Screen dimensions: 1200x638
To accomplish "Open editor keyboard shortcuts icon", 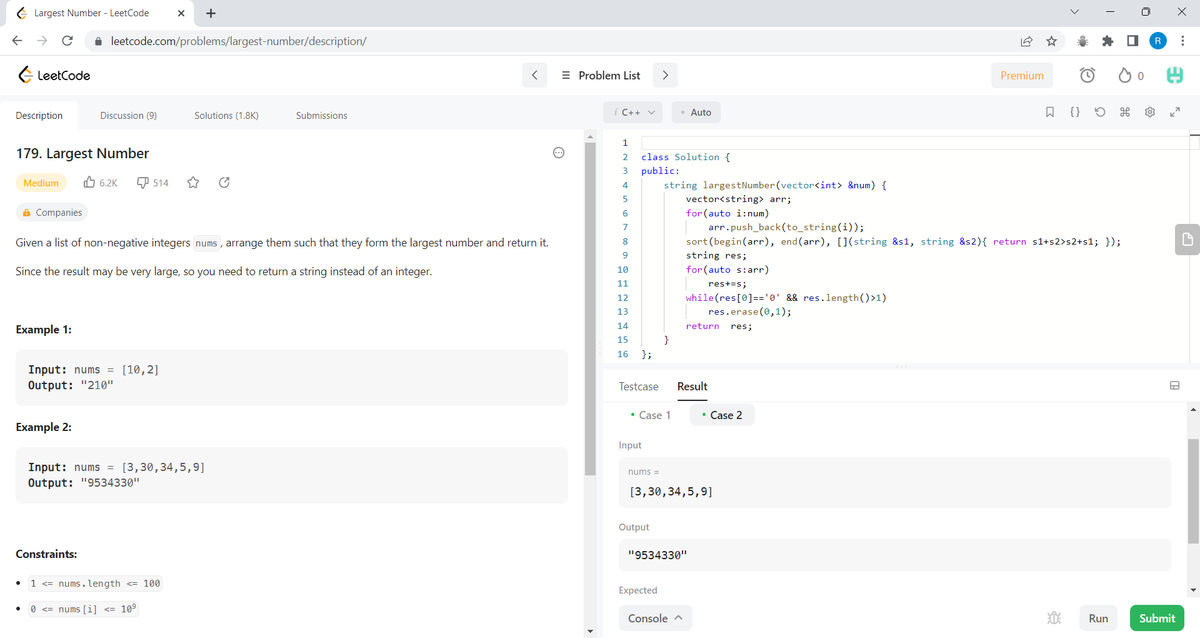I will 1124,113.
